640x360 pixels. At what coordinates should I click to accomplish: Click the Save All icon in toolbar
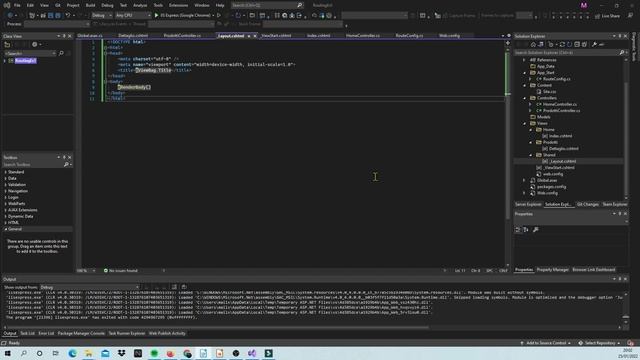(58, 16)
